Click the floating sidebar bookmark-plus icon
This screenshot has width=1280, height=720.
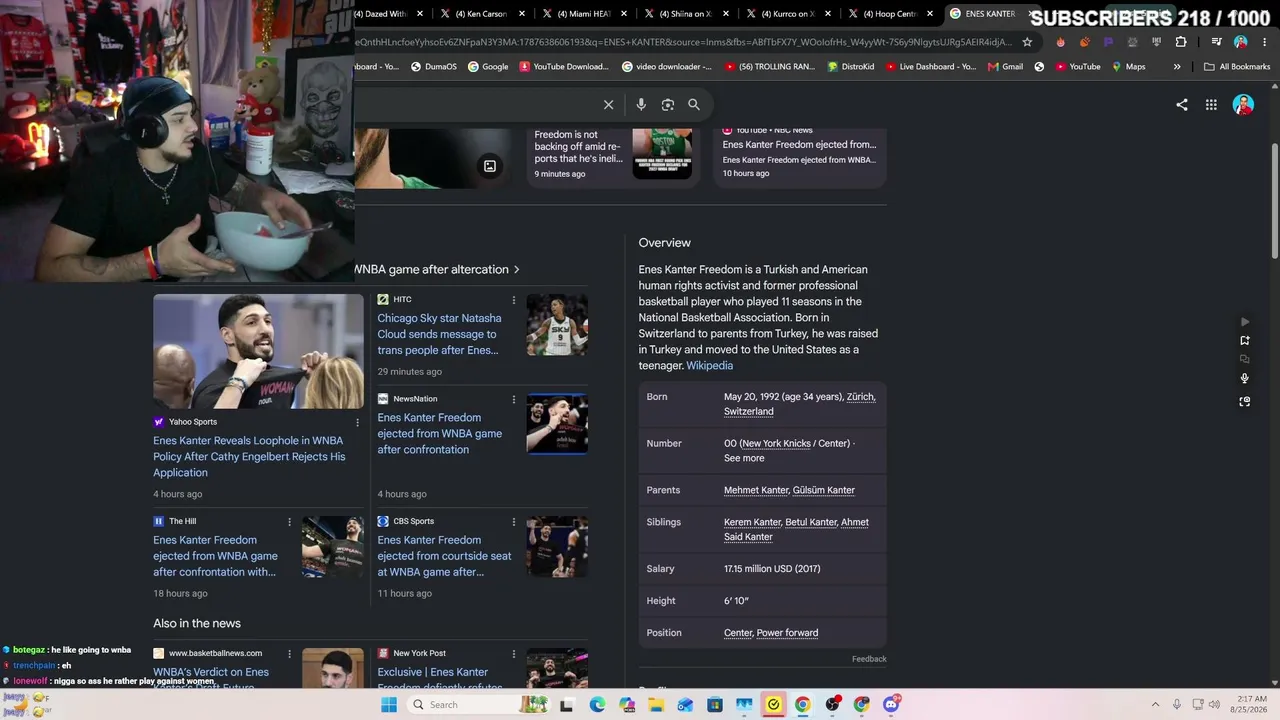pyautogui.click(x=1245, y=341)
